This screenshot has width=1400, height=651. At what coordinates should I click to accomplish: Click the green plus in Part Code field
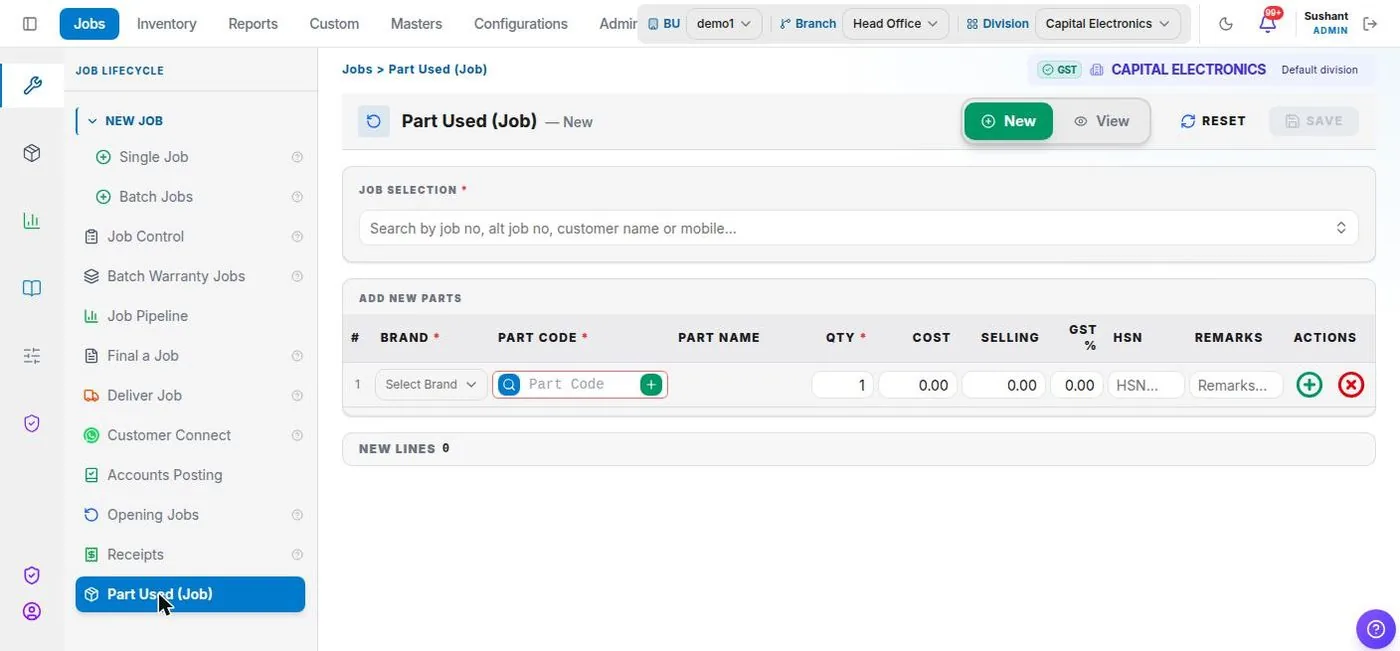pyautogui.click(x=651, y=384)
